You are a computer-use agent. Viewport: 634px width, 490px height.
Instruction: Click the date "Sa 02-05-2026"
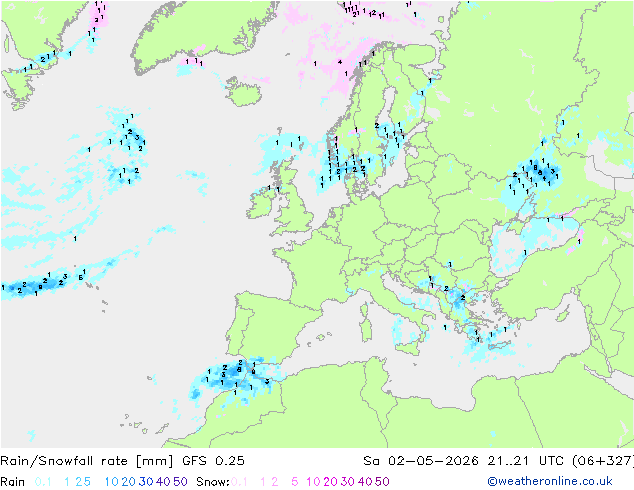[x=421, y=461]
